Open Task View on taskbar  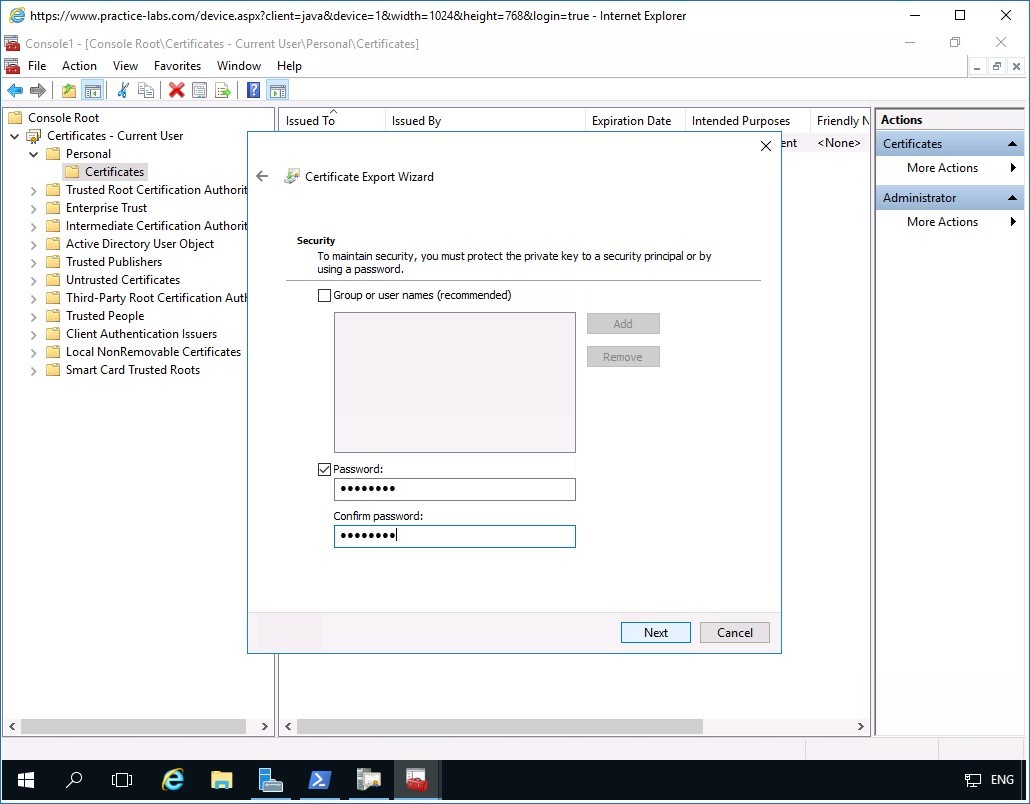[x=122, y=780]
